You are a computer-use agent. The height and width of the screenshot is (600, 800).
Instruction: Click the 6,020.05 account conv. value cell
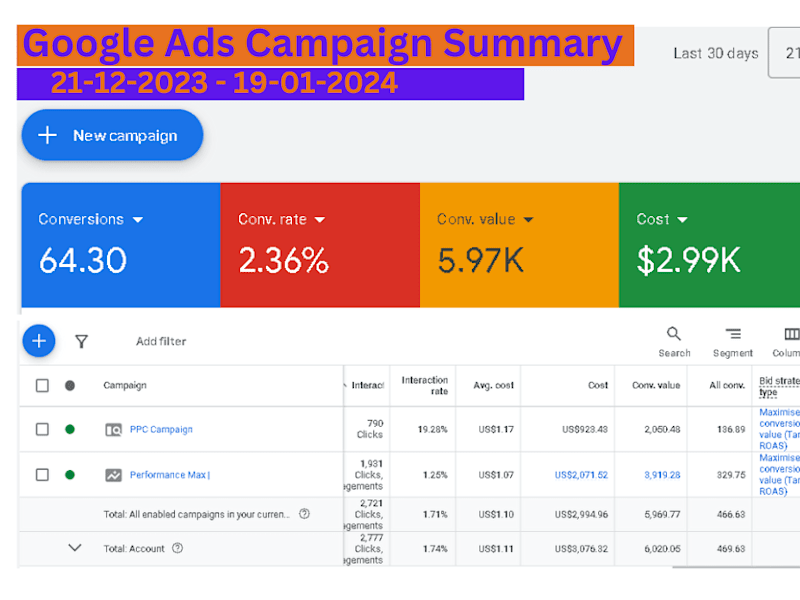pyautogui.click(x=662, y=548)
